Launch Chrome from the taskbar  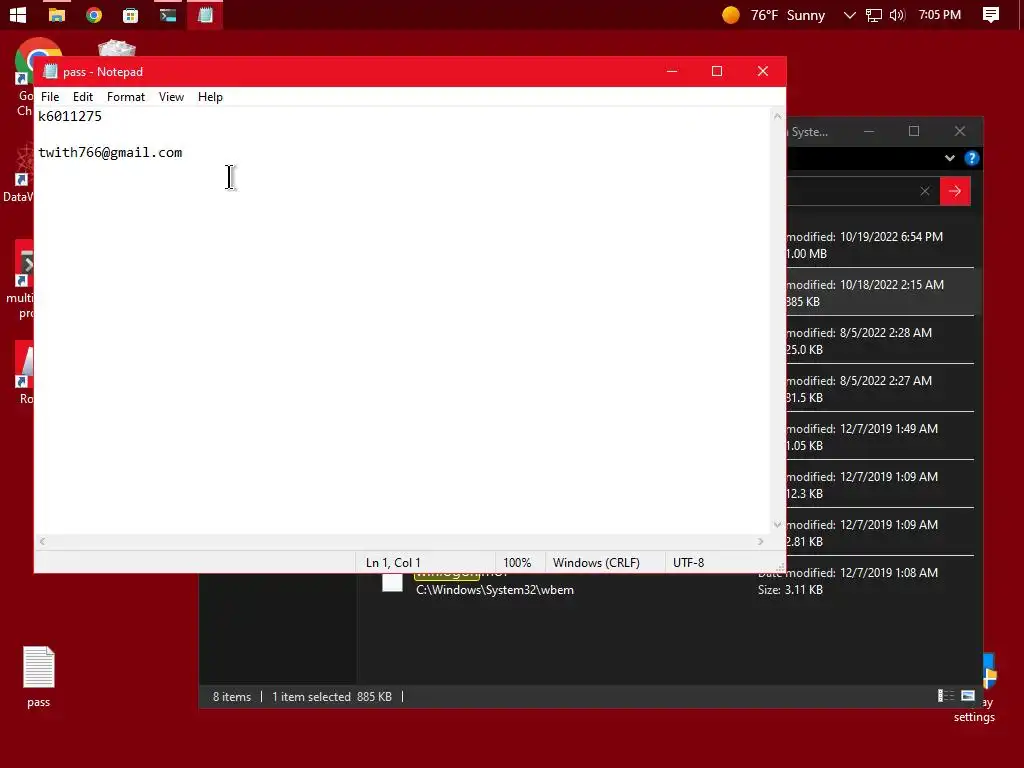94,14
